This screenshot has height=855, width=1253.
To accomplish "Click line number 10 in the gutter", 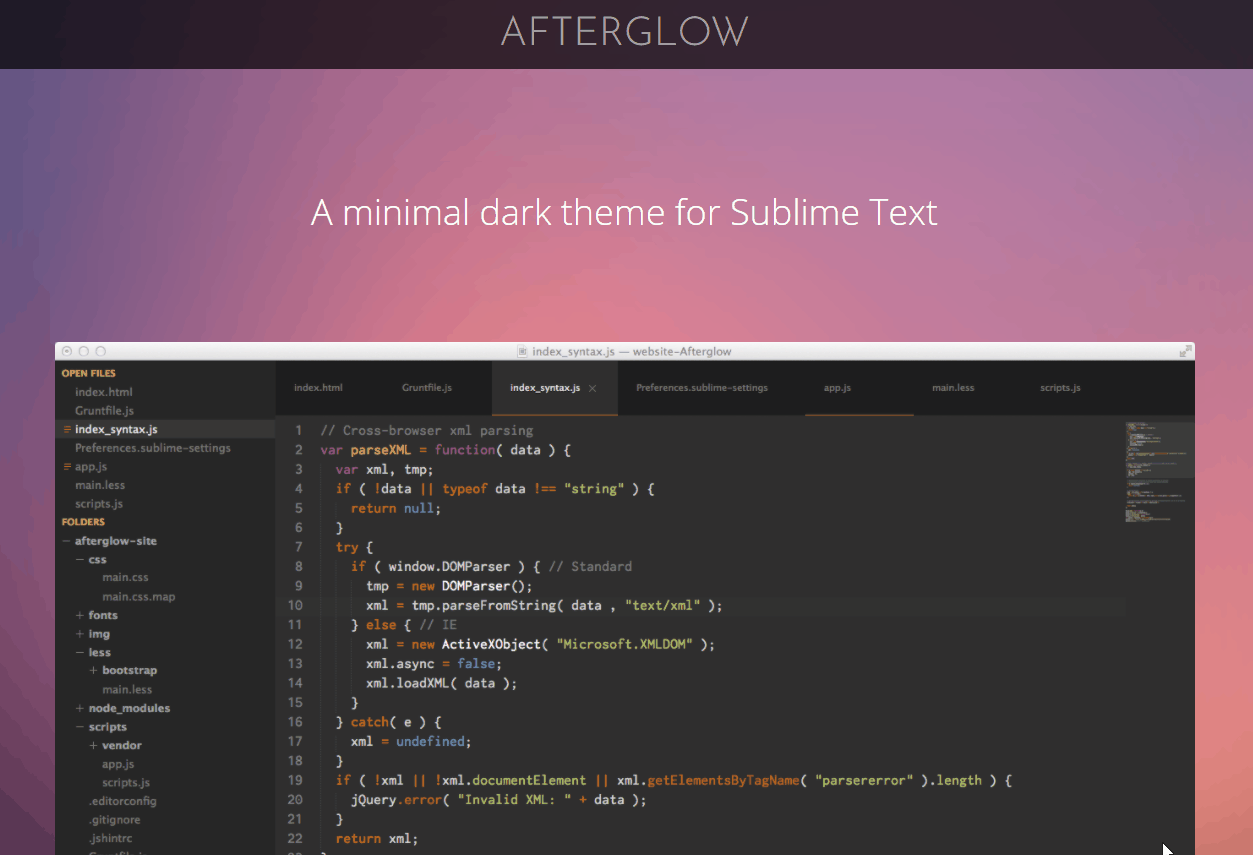I will [x=295, y=605].
